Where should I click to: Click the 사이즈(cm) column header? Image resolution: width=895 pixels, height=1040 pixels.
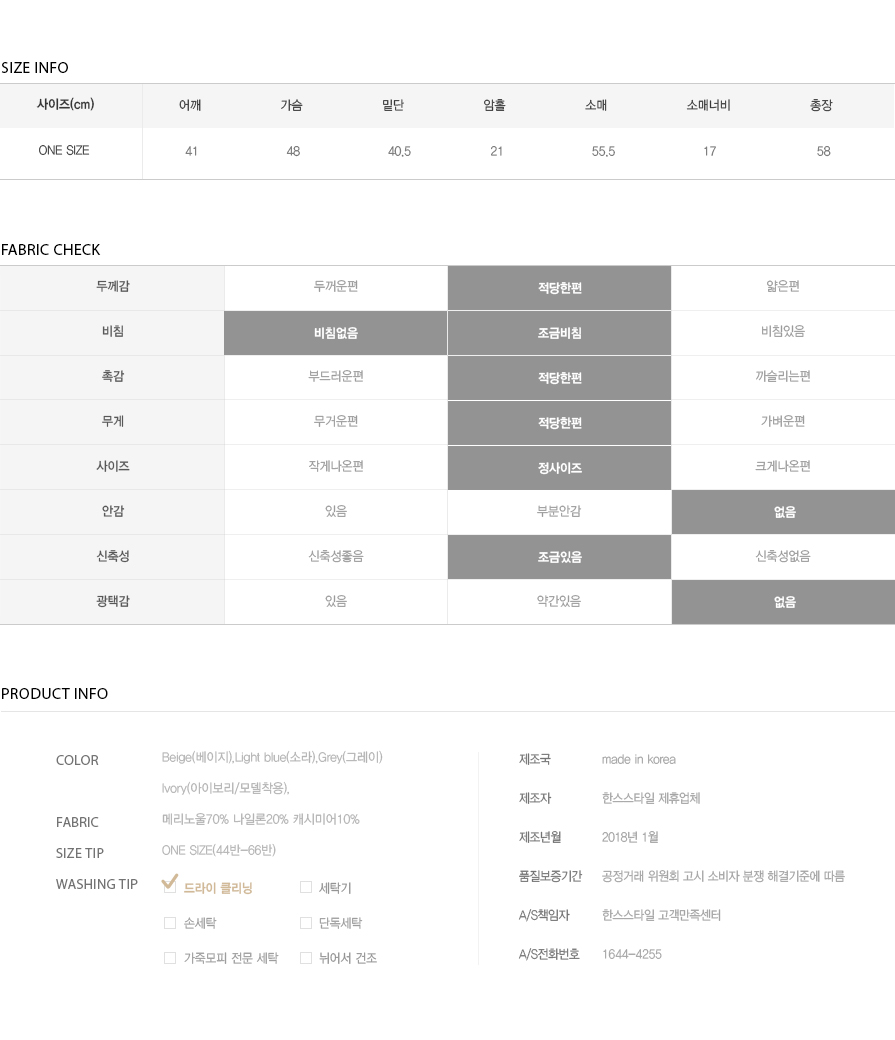[65, 105]
